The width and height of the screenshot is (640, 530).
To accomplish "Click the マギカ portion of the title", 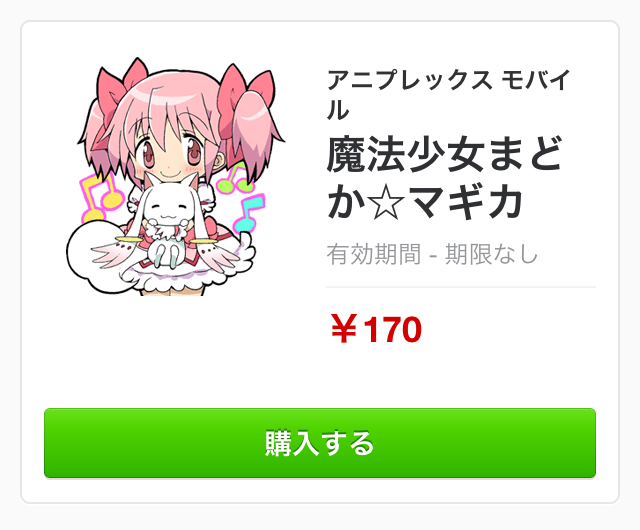I will point(465,202).
